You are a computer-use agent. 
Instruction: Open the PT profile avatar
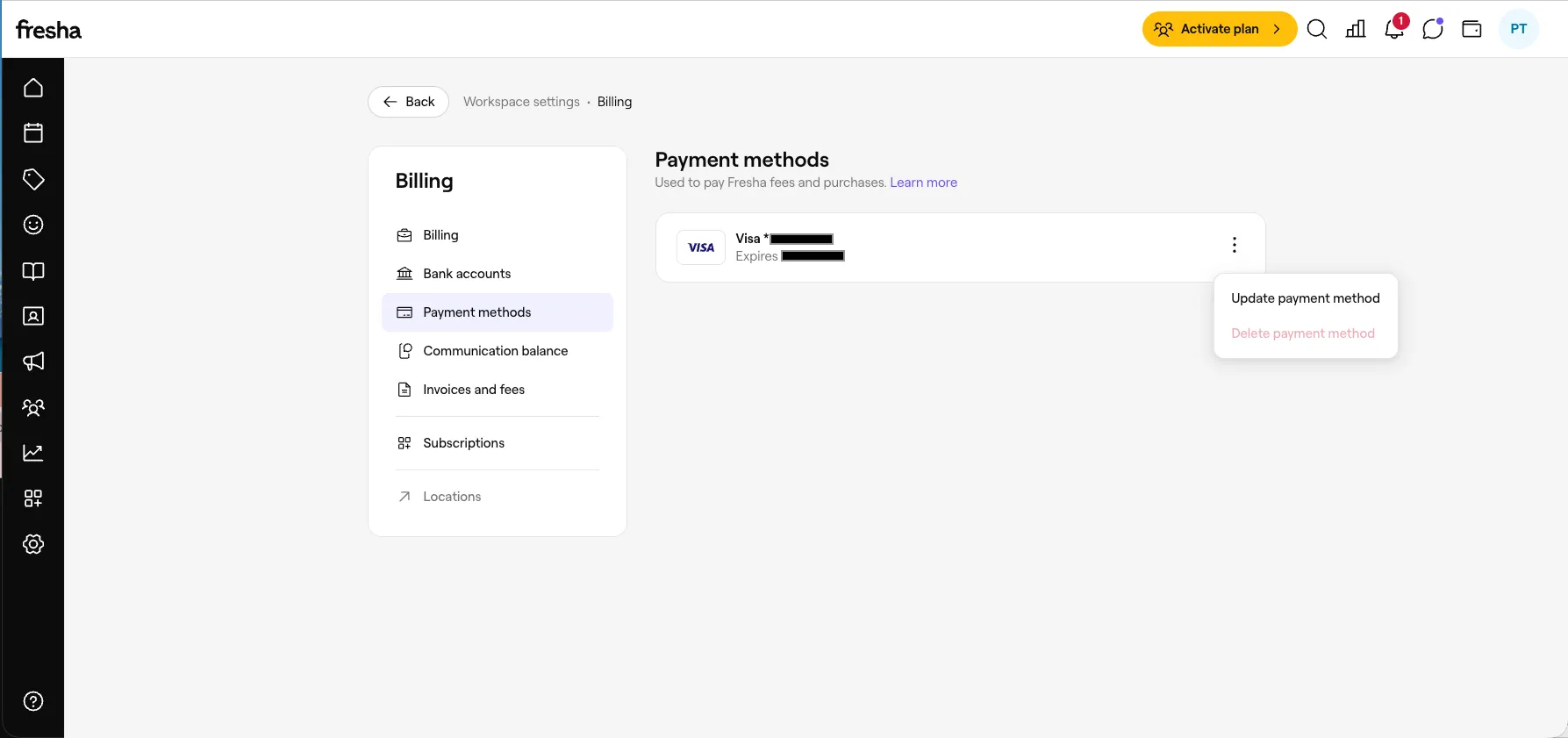pyautogui.click(x=1519, y=29)
